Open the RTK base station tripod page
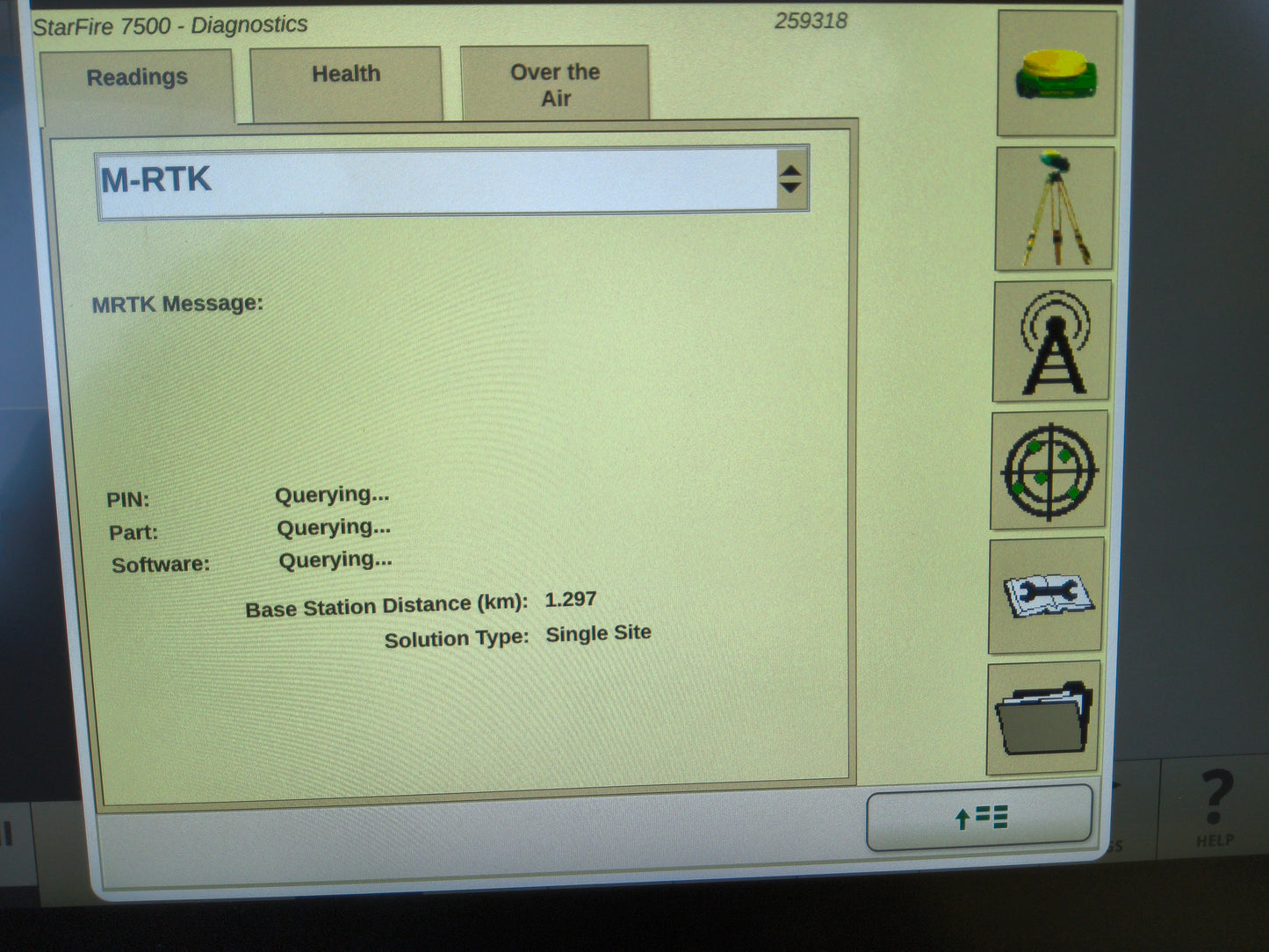The image size is (1269, 952). pyautogui.click(x=1053, y=208)
